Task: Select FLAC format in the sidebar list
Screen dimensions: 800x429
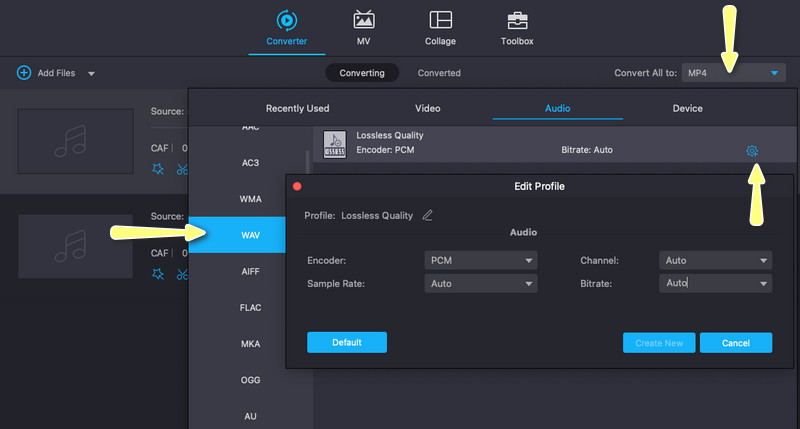Action: [x=250, y=307]
